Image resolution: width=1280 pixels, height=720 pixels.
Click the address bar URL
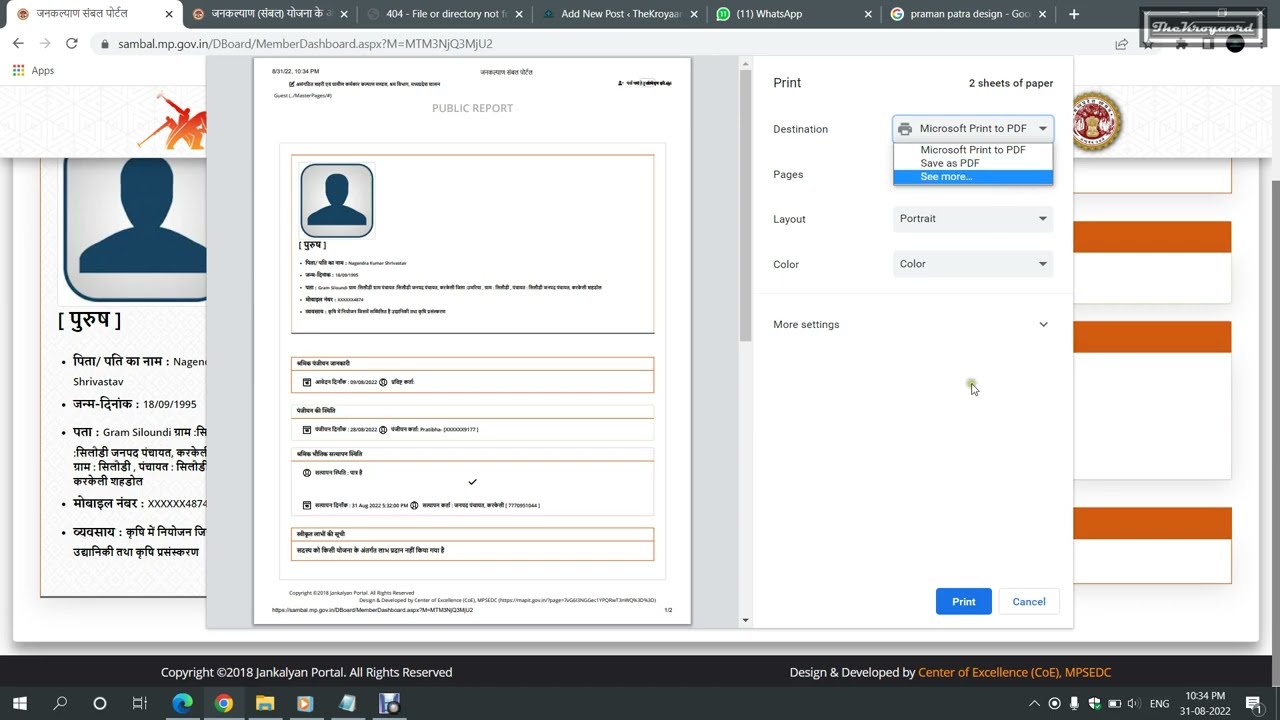305,44
